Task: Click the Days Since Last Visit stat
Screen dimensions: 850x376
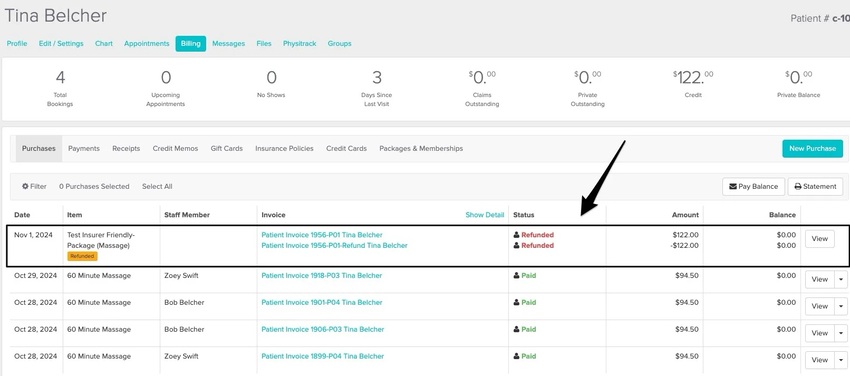Action: coord(377,88)
